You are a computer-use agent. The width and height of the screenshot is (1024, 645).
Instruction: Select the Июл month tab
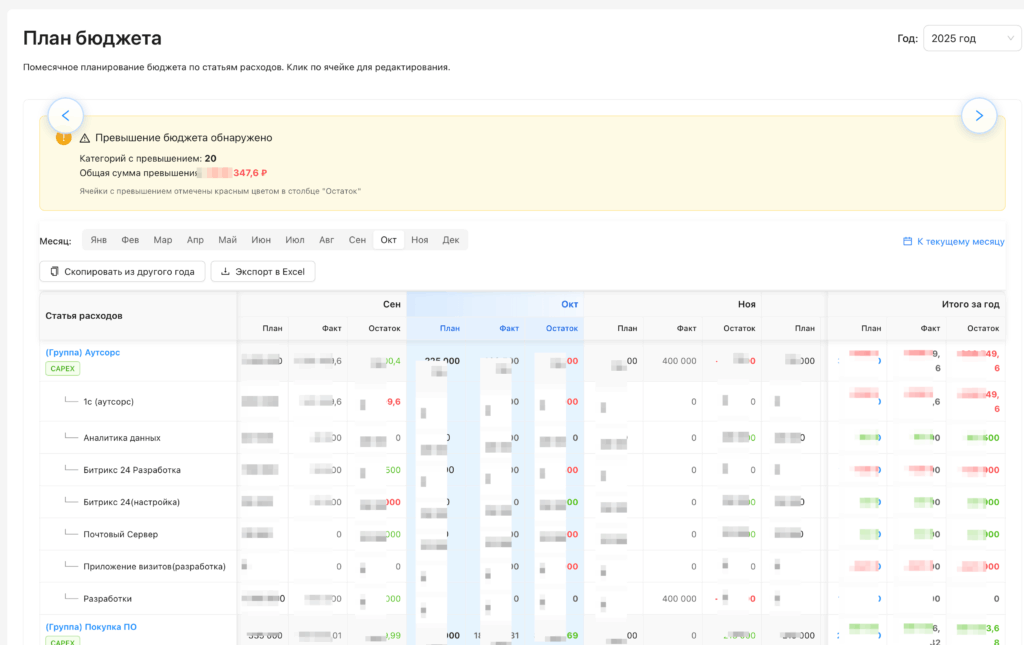click(x=295, y=240)
